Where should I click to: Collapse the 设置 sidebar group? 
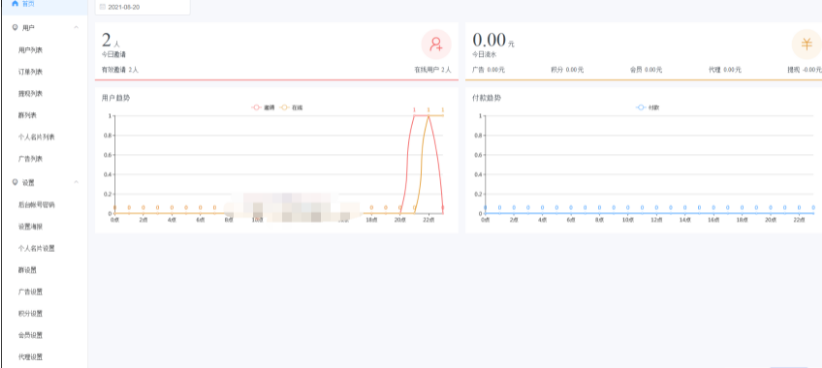(76, 182)
